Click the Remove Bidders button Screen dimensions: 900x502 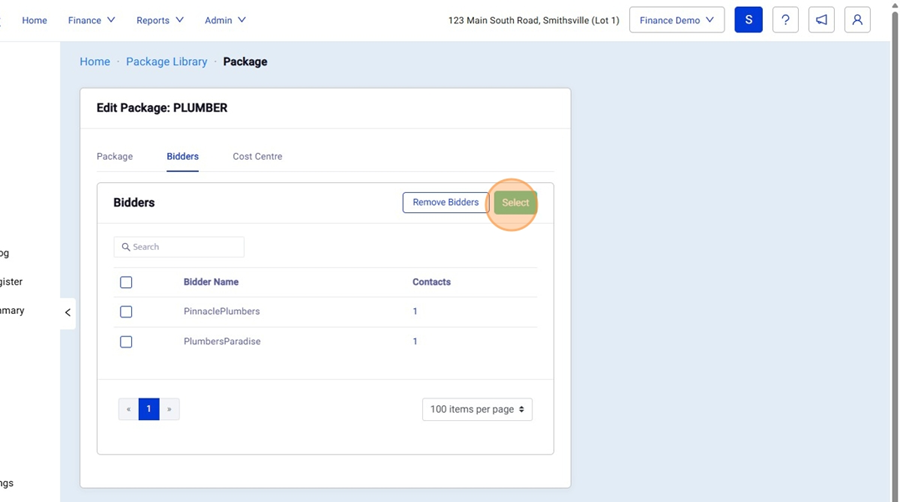point(445,203)
